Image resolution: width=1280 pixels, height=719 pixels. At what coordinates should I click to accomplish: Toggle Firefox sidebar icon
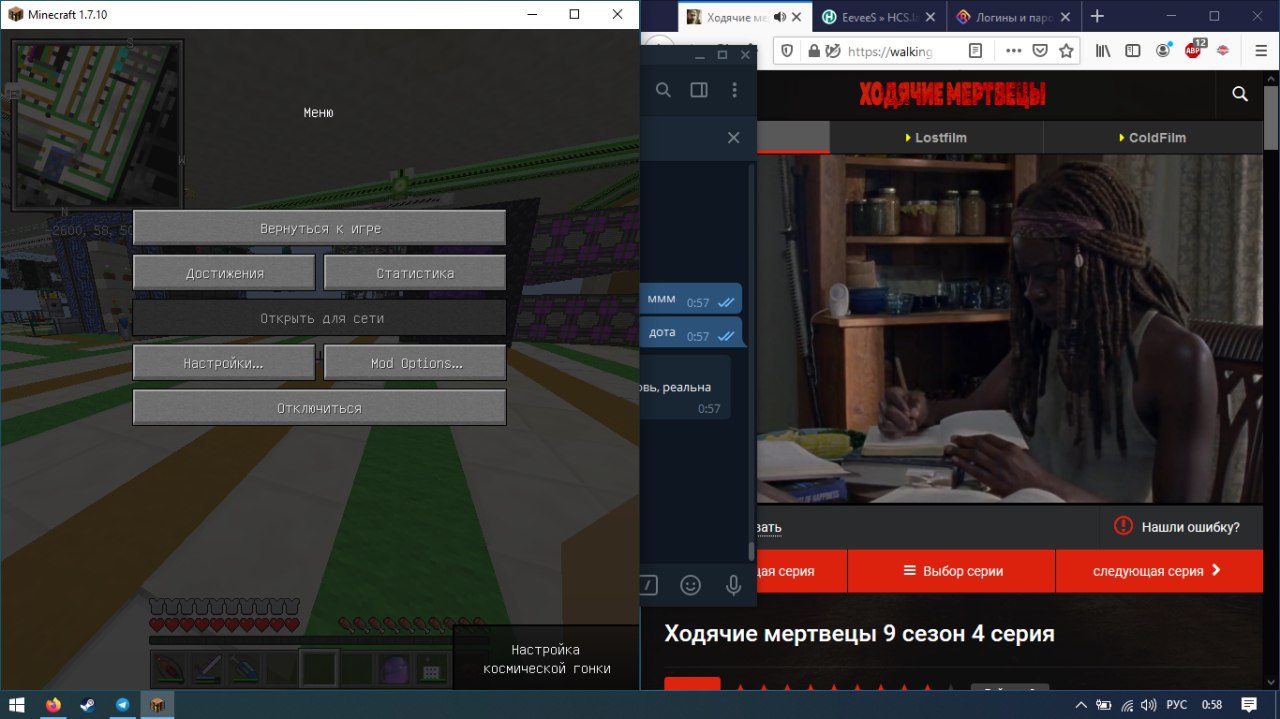point(1133,51)
